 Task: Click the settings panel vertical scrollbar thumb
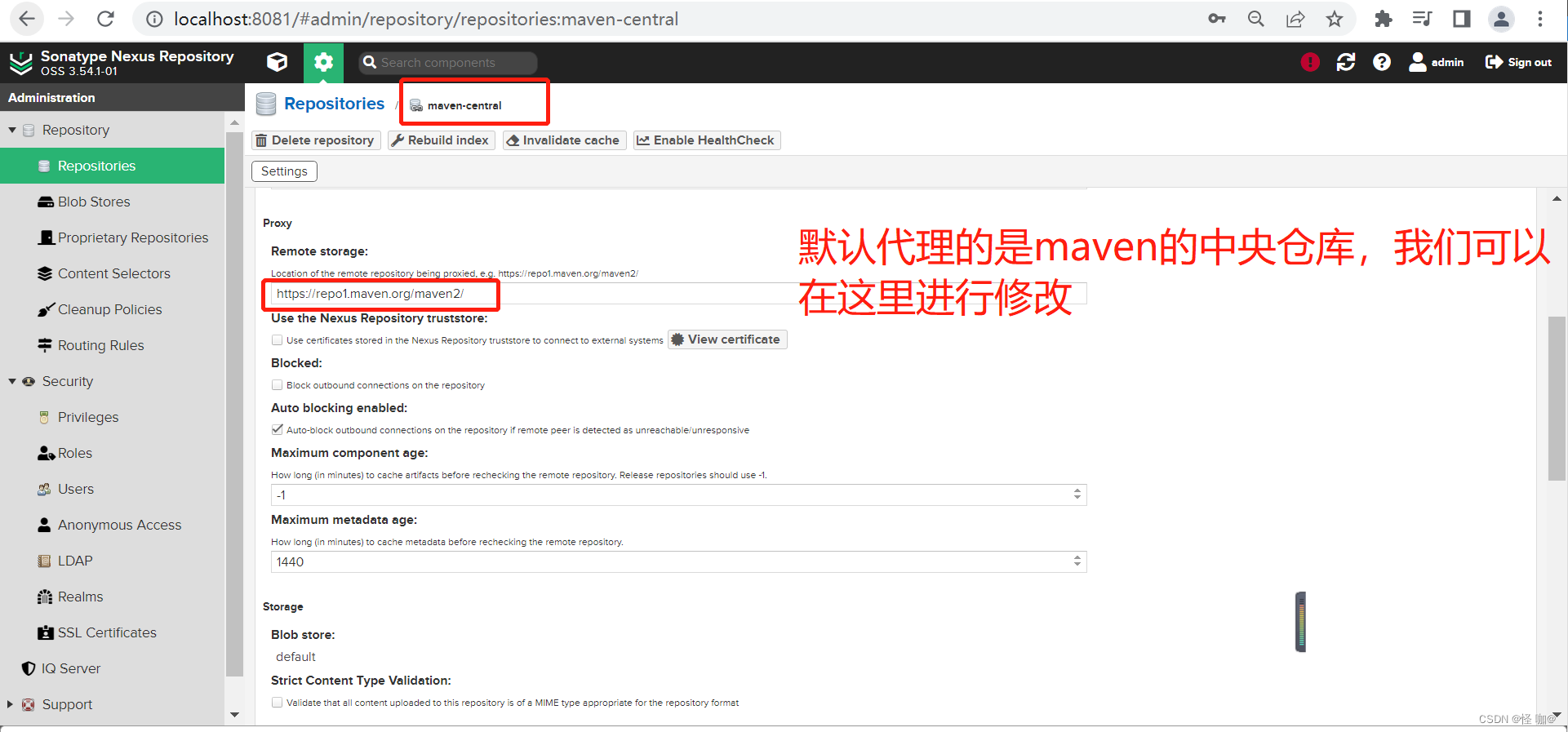(1557, 398)
